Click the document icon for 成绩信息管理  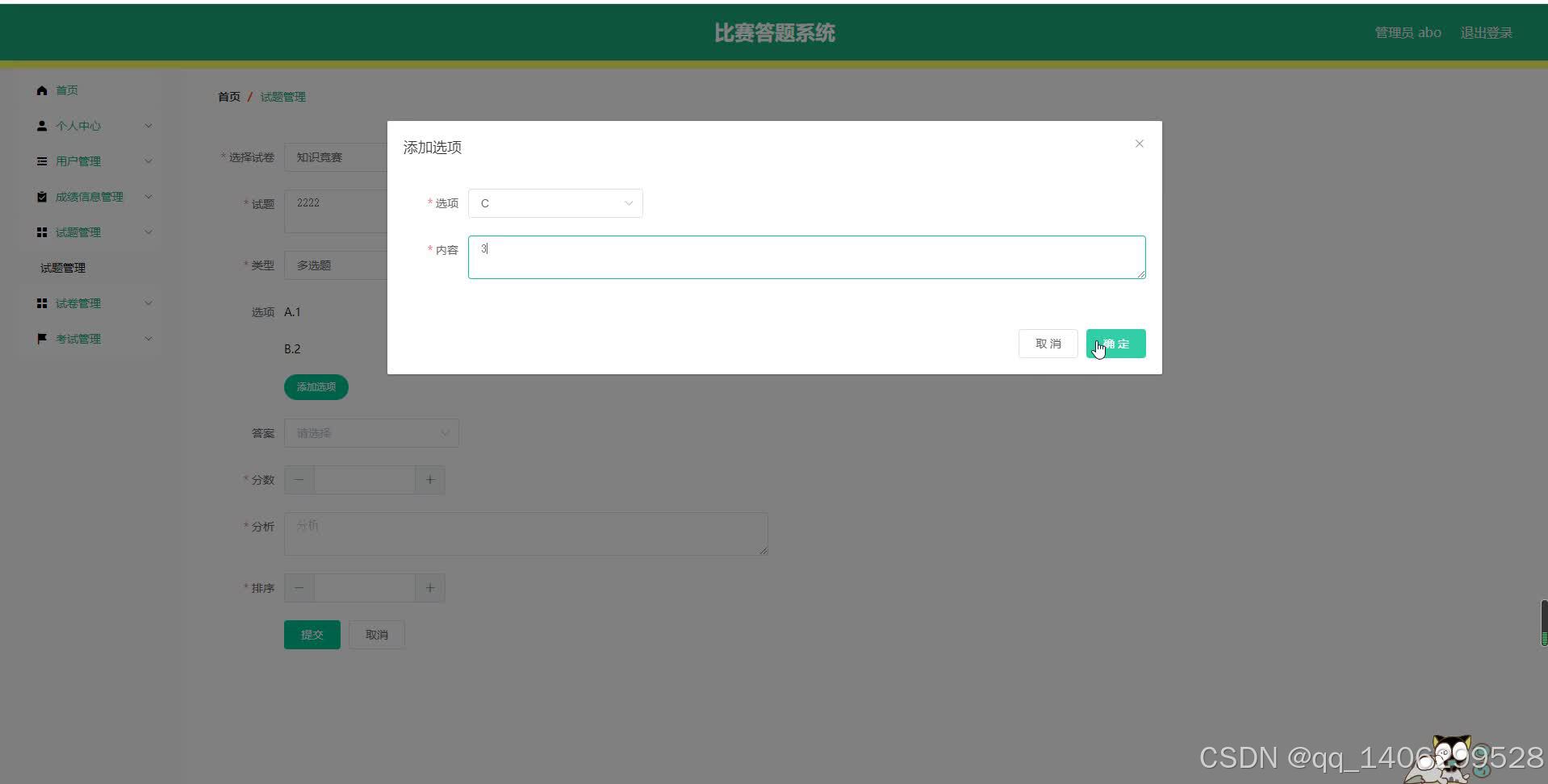point(42,196)
